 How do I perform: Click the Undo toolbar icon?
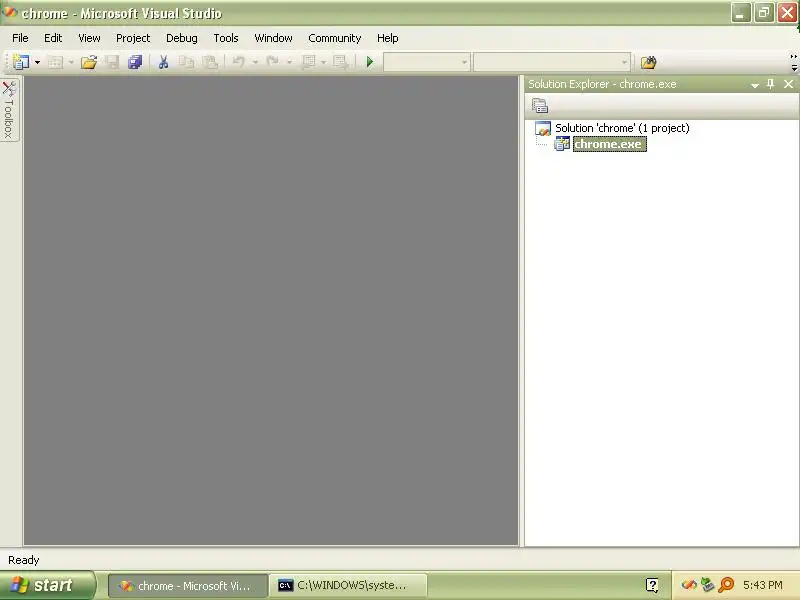click(x=238, y=62)
